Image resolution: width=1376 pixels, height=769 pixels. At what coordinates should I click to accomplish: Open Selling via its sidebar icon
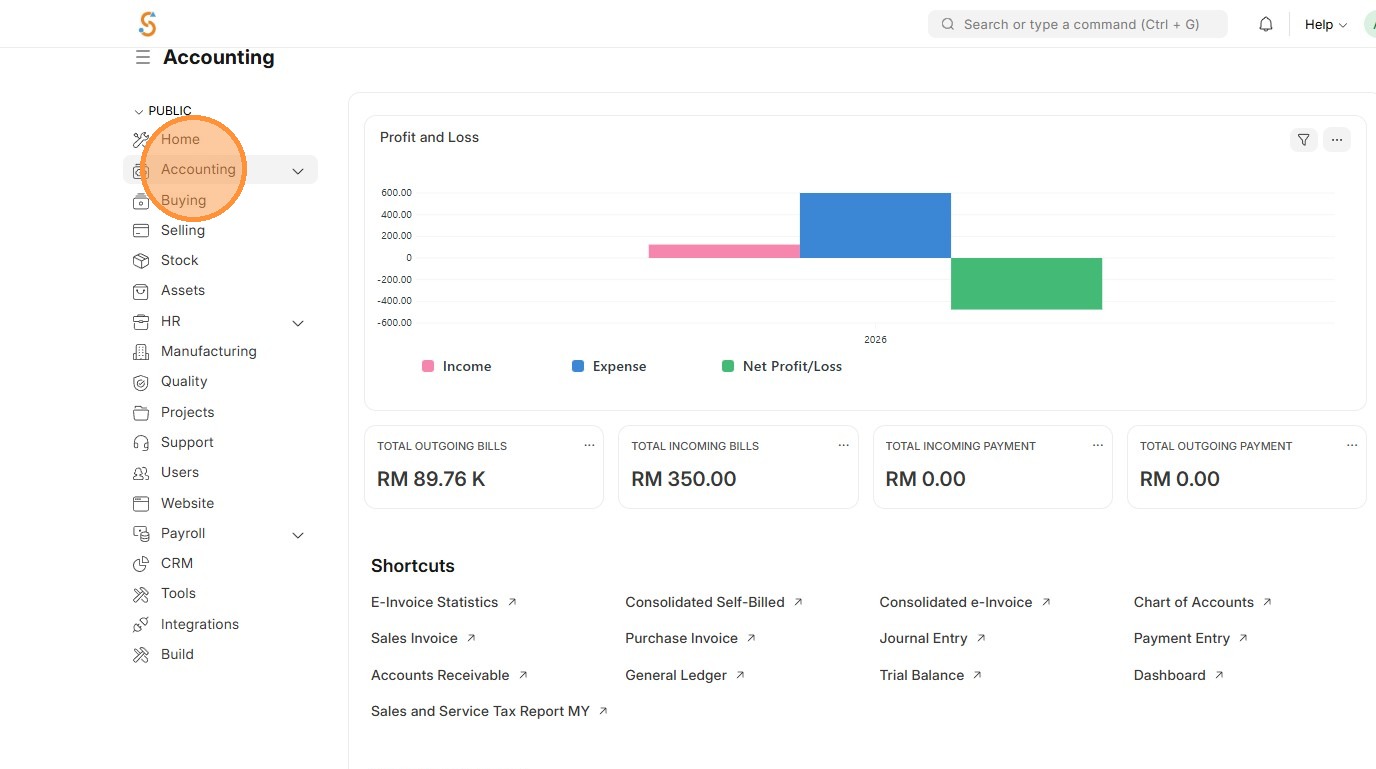141,231
